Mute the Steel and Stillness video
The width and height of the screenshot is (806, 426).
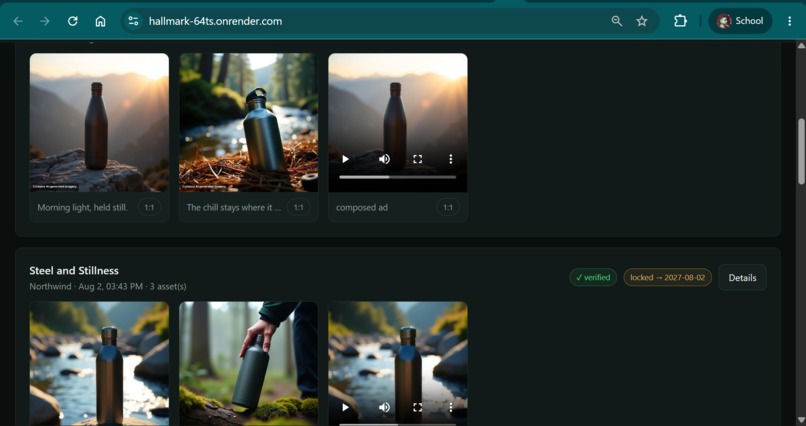[384, 408]
